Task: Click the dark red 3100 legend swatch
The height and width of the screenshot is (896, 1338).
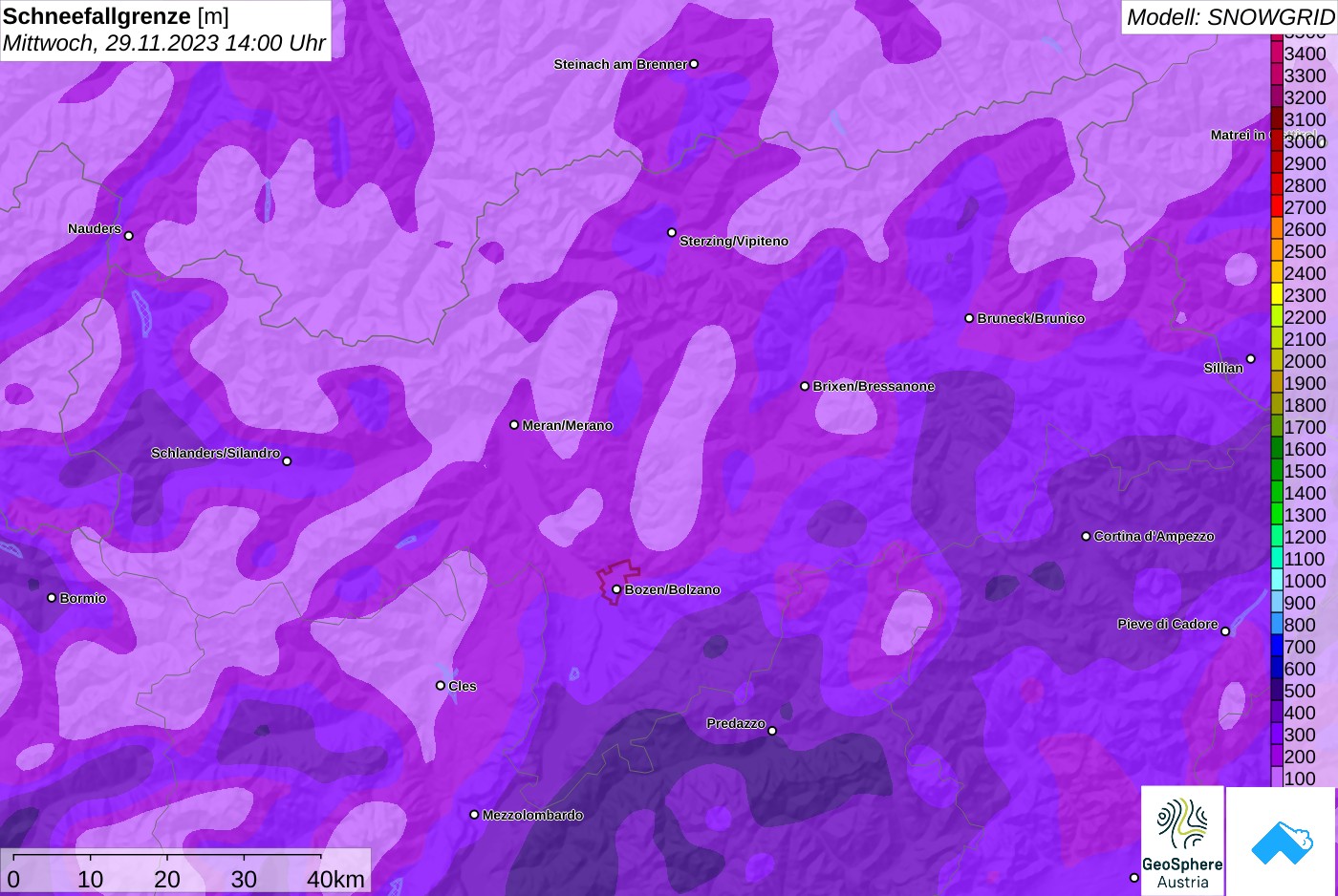Action: point(1277,119)
